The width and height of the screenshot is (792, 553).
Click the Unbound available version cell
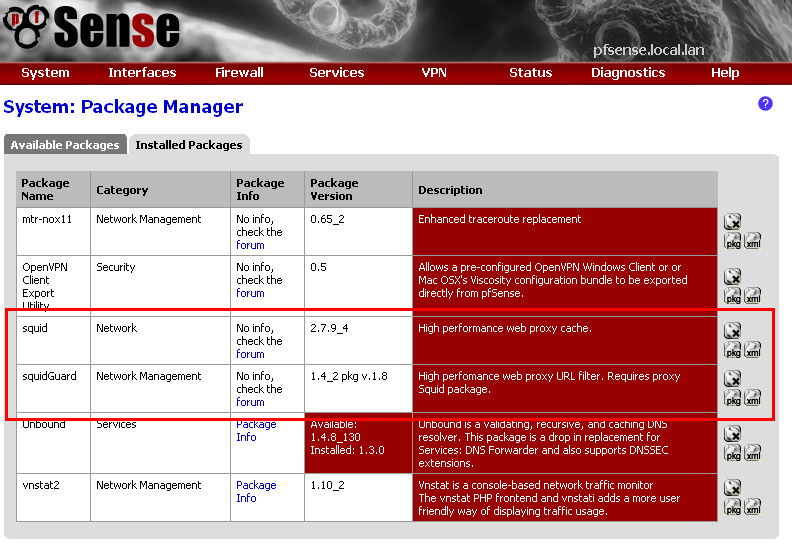[359, 443]
